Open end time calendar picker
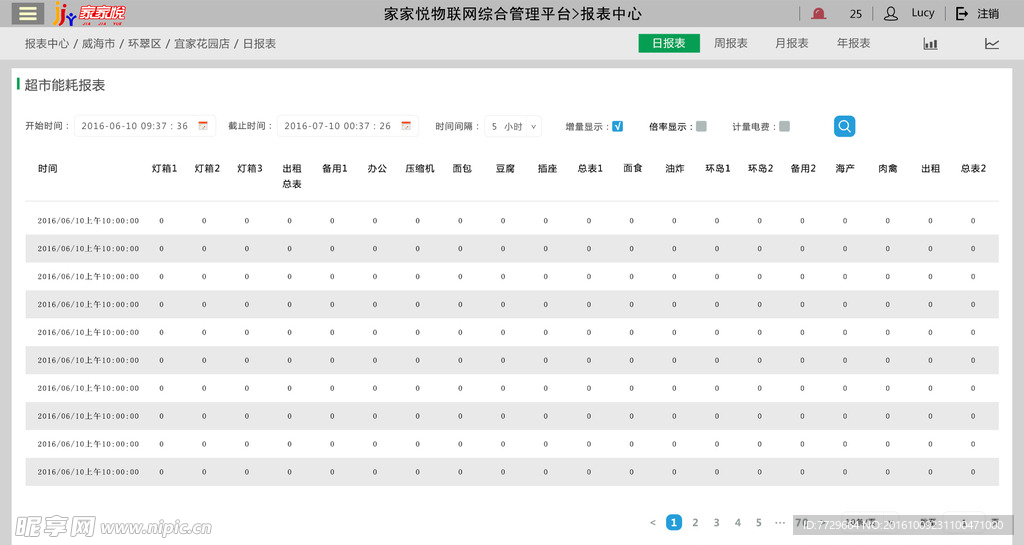This screenshot has height=545, width=1024. [406, 126]
